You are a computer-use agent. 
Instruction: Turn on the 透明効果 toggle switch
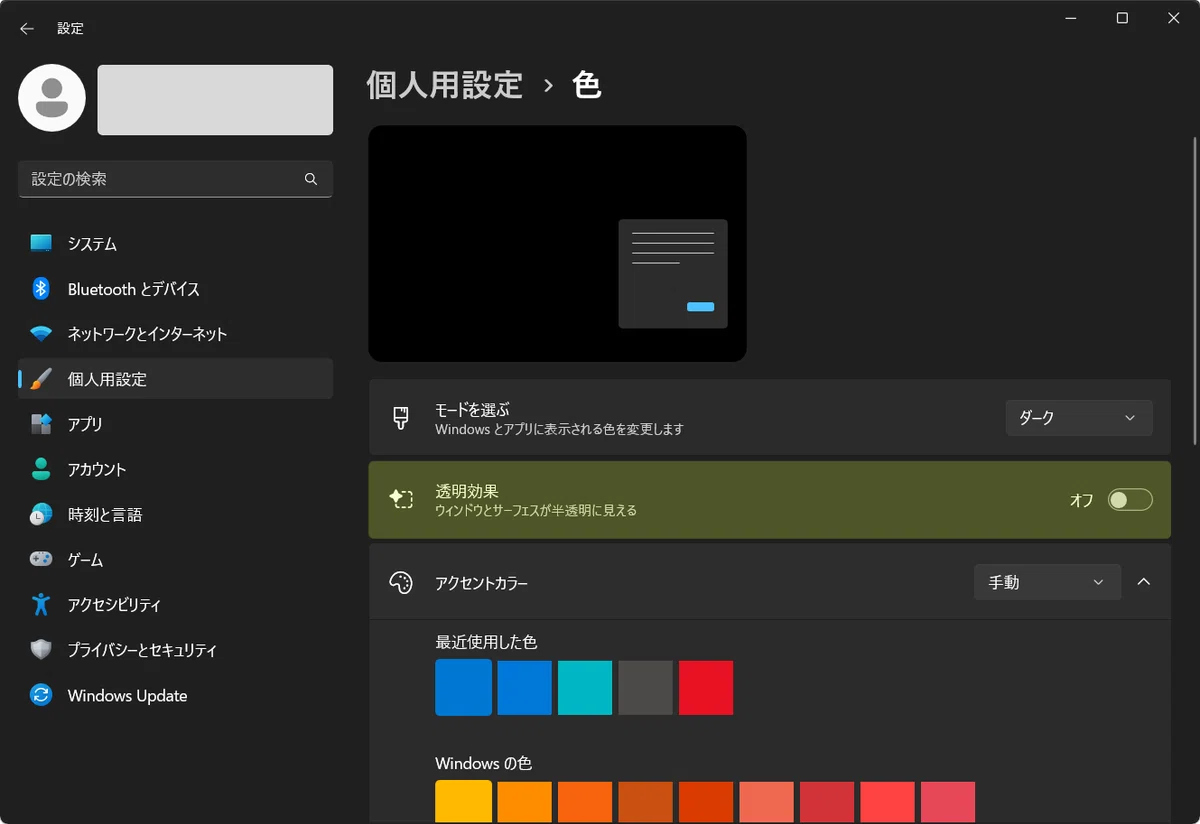1130,500
